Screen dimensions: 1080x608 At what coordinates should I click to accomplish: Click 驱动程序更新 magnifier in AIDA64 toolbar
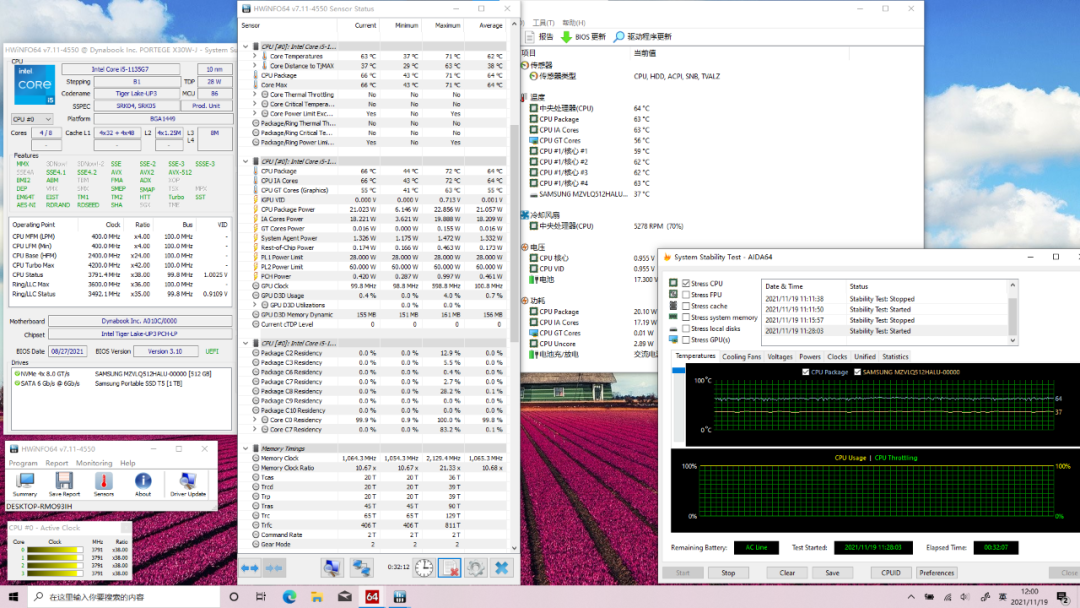(x=619, y=36)
